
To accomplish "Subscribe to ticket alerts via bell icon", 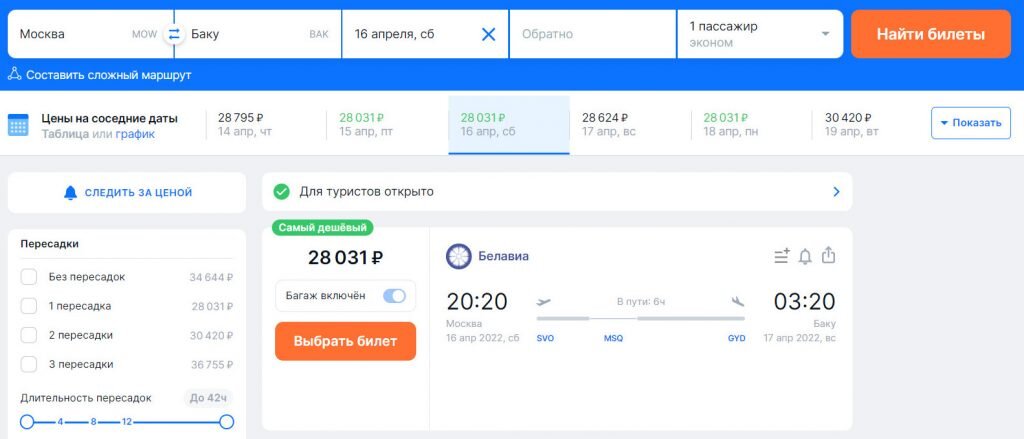I will pos(805,256).
